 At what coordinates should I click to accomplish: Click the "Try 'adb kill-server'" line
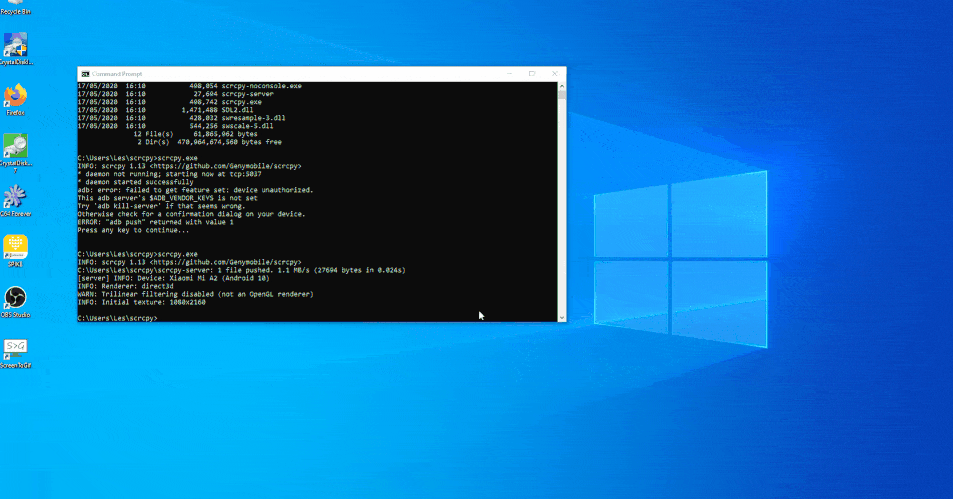161,205
